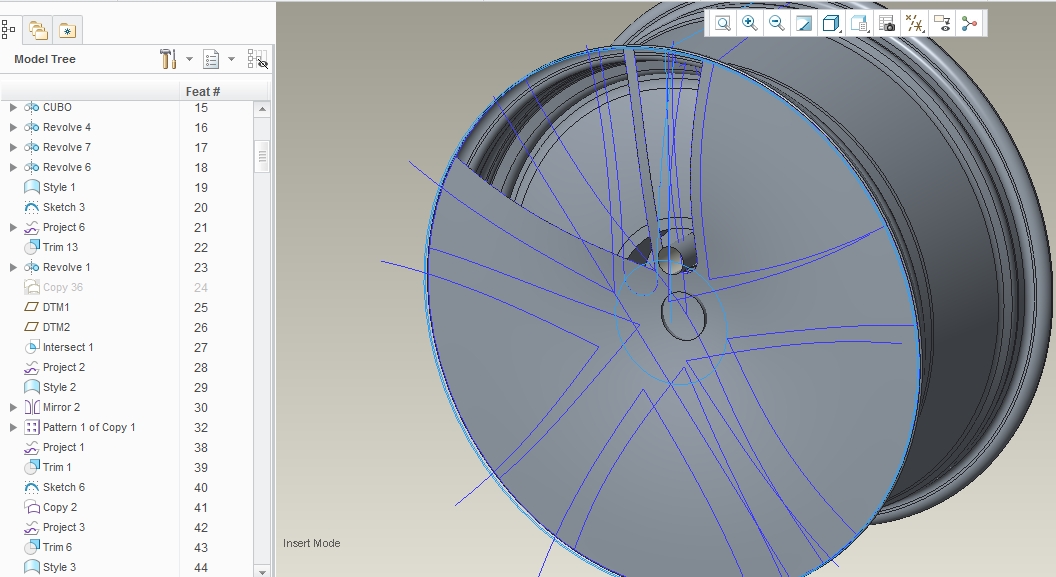Select the Sketch 3 feature icon

click(32, 207)
